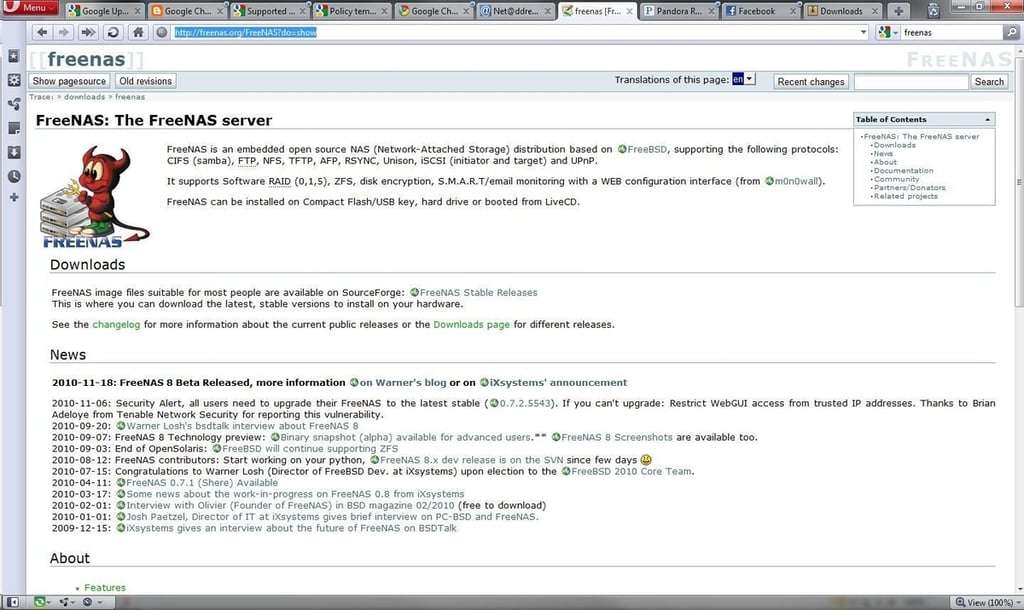Reload the page with the refresh icon
The image size is (1024, 610).
click(x=113, y=32)
